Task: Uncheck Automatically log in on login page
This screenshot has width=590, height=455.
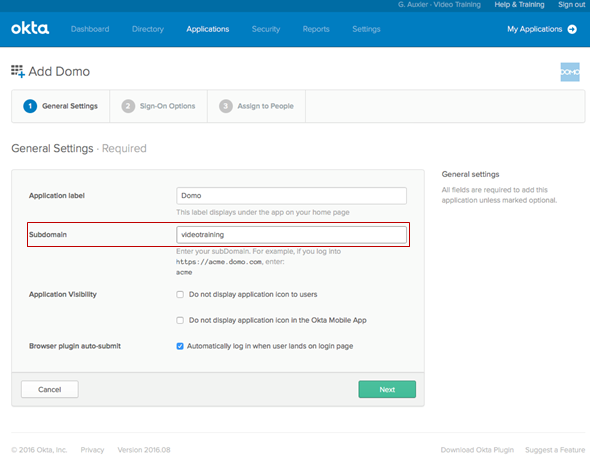Action: [x=180, y=346]
